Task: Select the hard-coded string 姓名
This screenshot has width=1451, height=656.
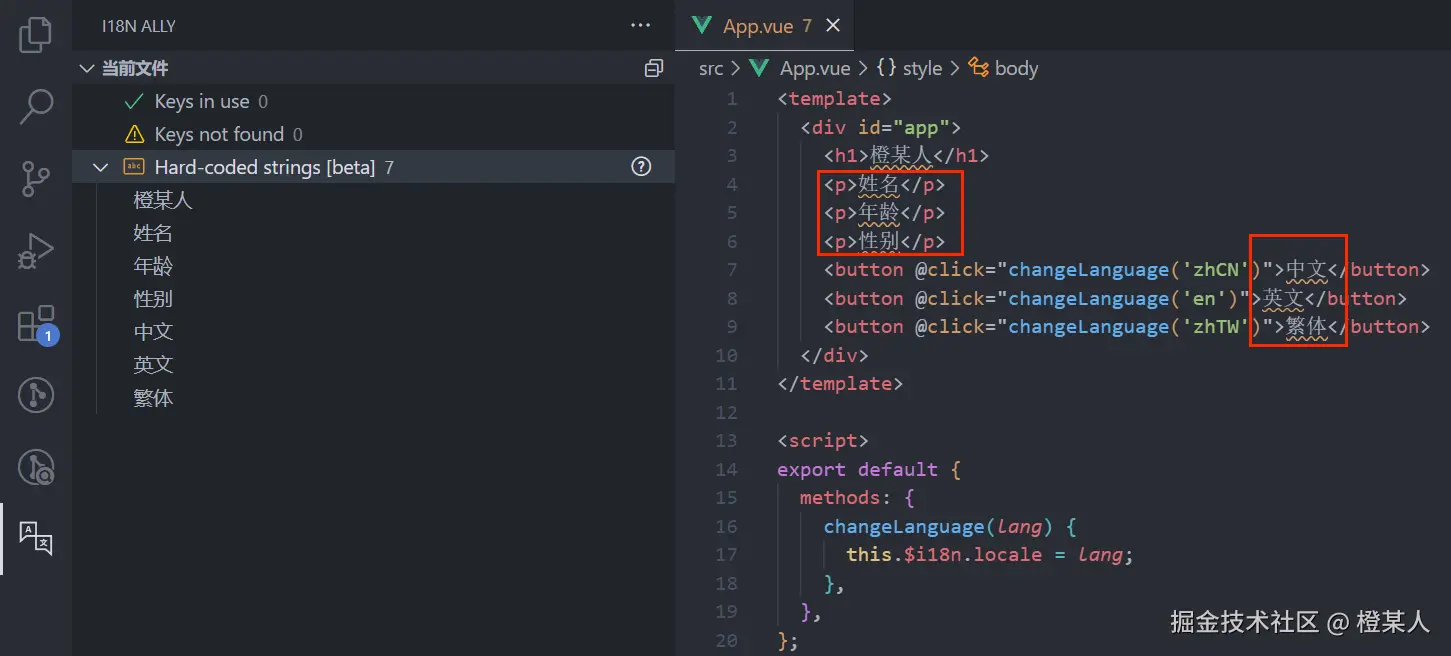Action: click(153, 233)
